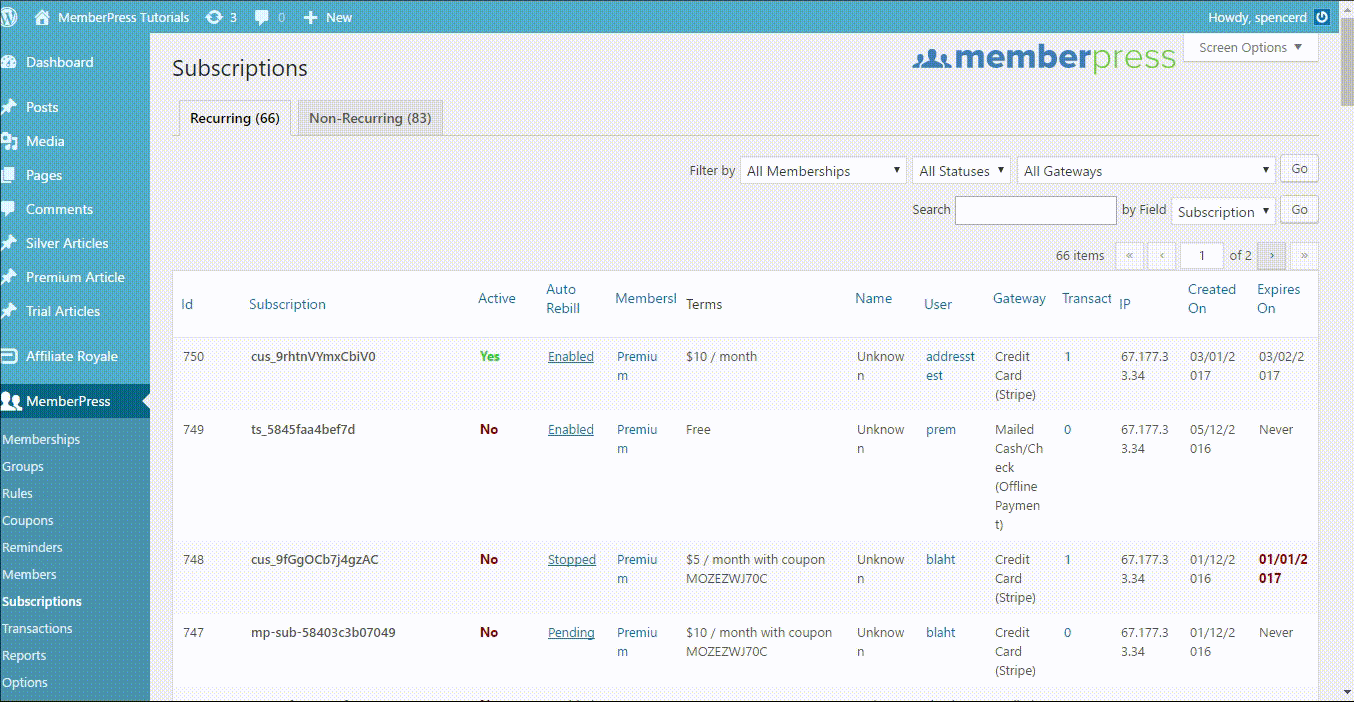Open Reminders in MemberPress submenu
The height and width of the screenshot is (702, 1354).
coord(32,547)
